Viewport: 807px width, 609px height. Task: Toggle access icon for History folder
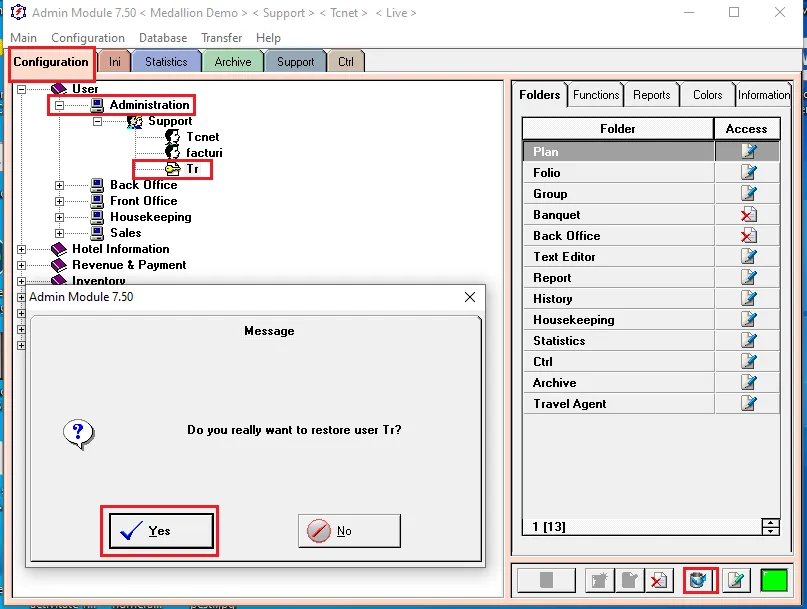[x=748, y=299]
